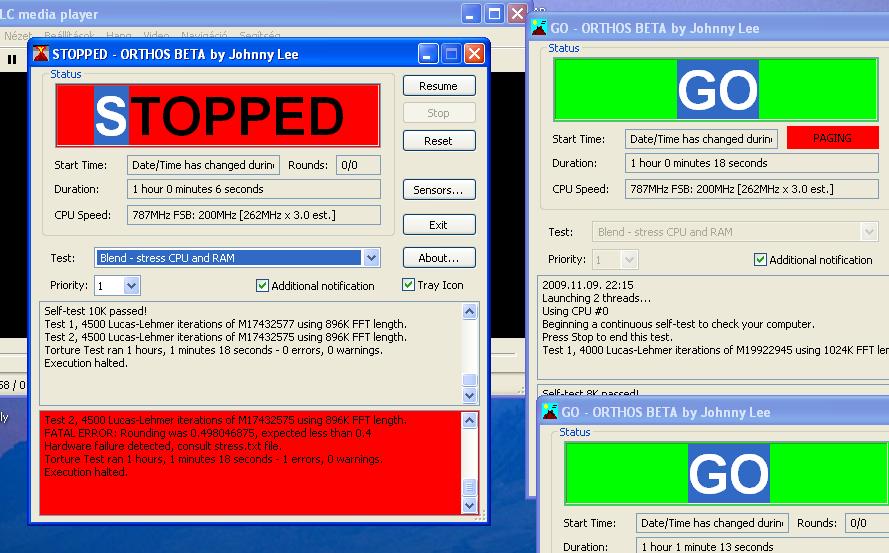Viewport: 889px width, 553px height.
Task: Open the Sensors... dialog
Action: tap(439, 190)
